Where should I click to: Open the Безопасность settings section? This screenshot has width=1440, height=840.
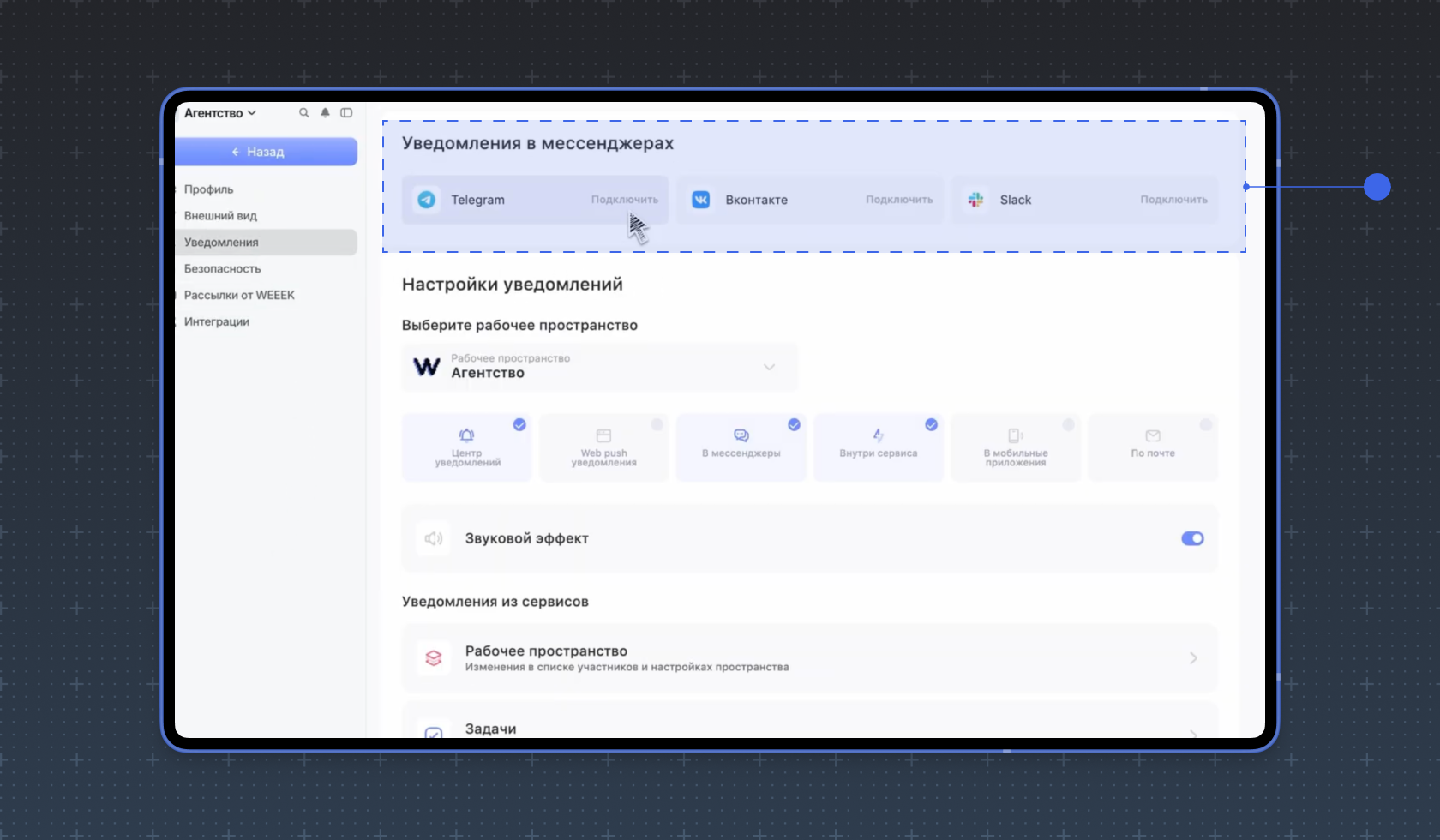(x=223, y=269)
